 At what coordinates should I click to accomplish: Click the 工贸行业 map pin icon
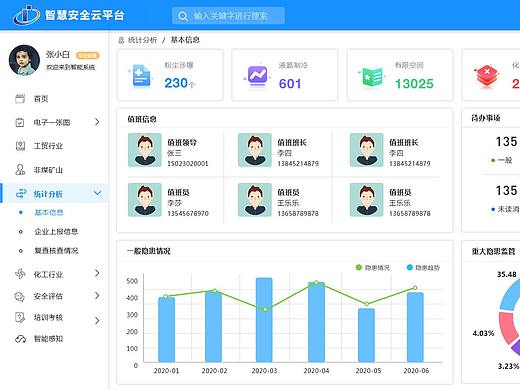(20, 146)
